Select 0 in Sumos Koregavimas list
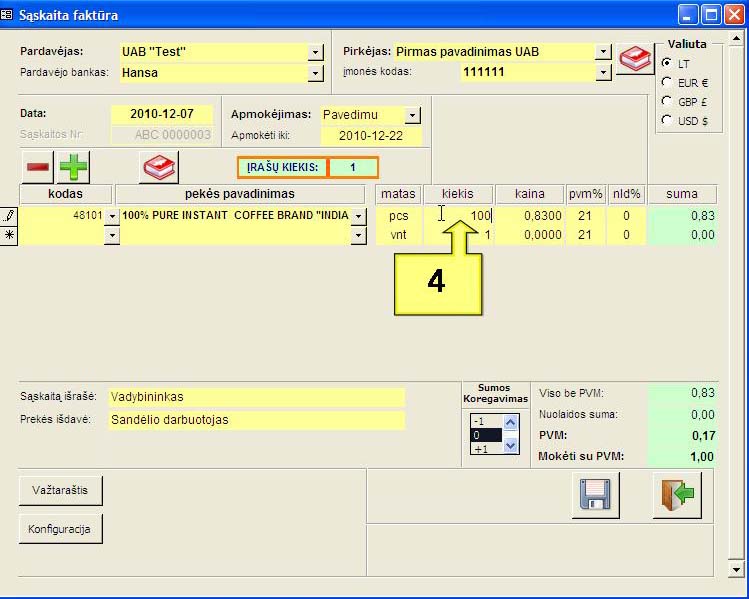 [486, 435]
